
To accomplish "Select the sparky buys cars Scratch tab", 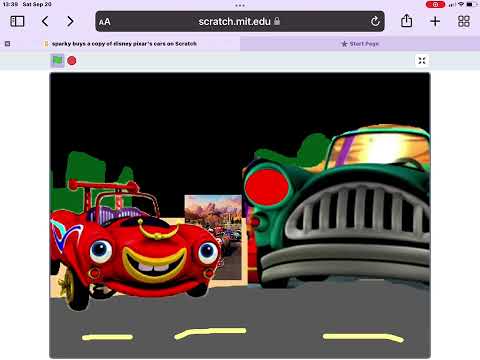I will [x=124, y=44].
